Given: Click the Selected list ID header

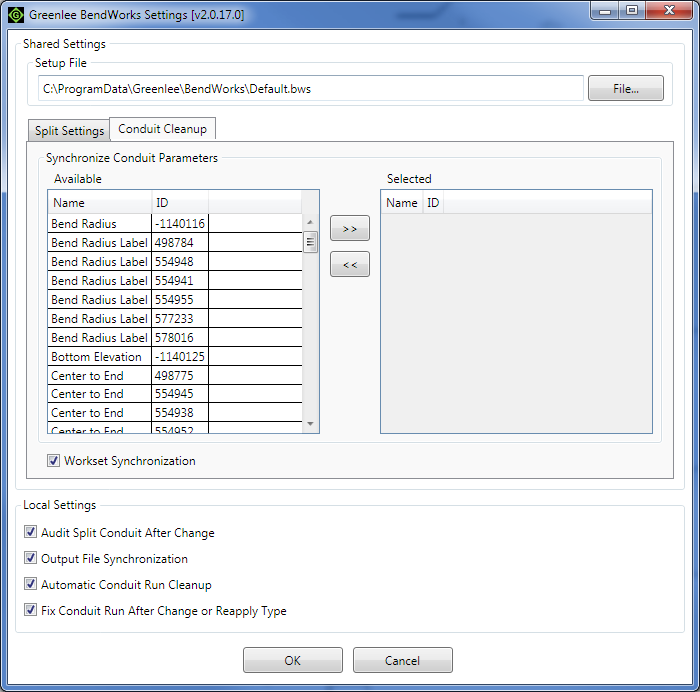Looking at the screenshot, I should click(433, 203).
